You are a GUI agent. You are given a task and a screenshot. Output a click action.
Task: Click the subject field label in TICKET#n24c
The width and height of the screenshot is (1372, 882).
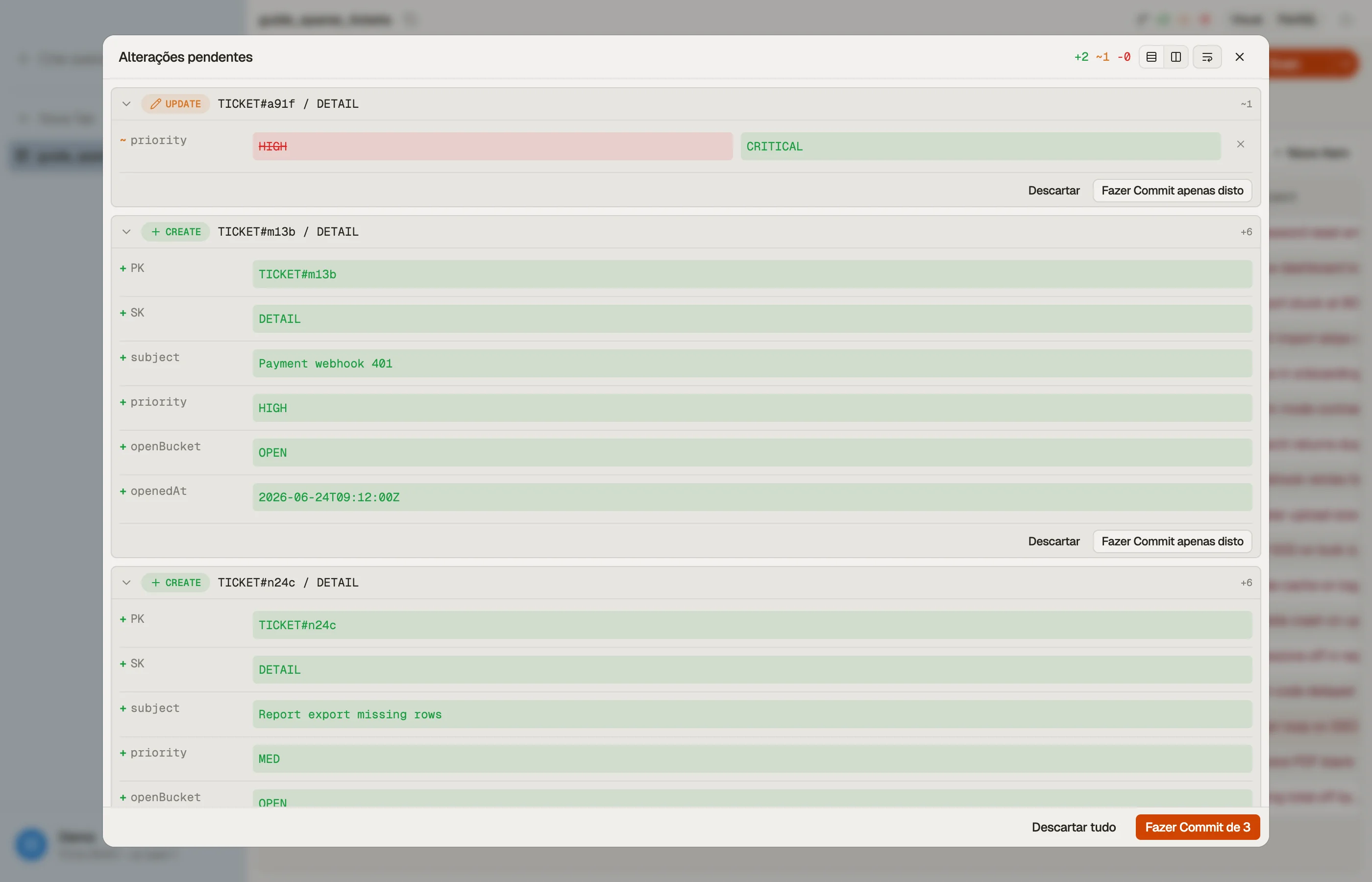click(x=155, y=709)
